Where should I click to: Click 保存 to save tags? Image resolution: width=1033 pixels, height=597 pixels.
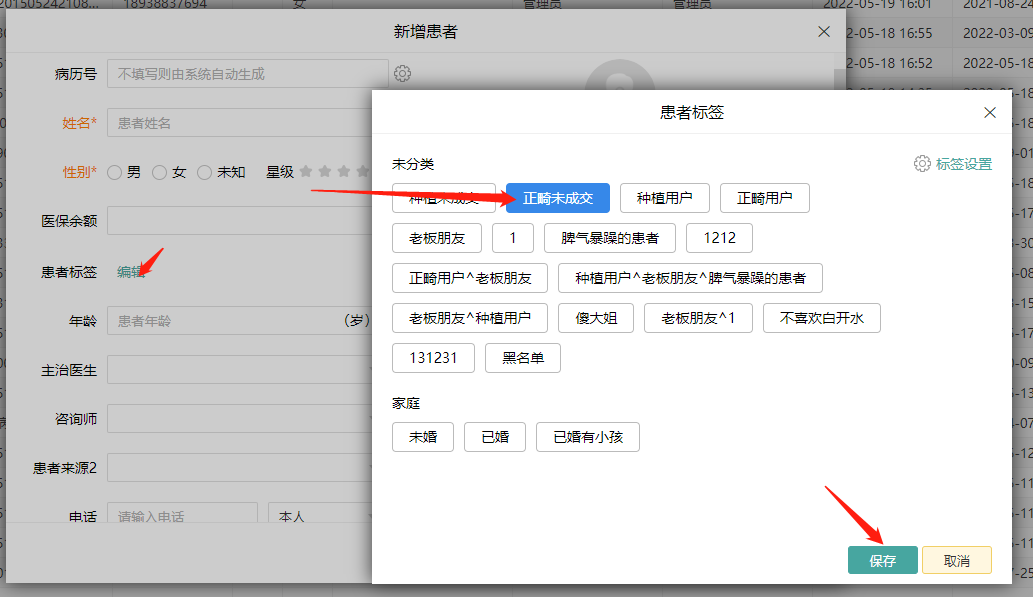click(x=882, y=560)
